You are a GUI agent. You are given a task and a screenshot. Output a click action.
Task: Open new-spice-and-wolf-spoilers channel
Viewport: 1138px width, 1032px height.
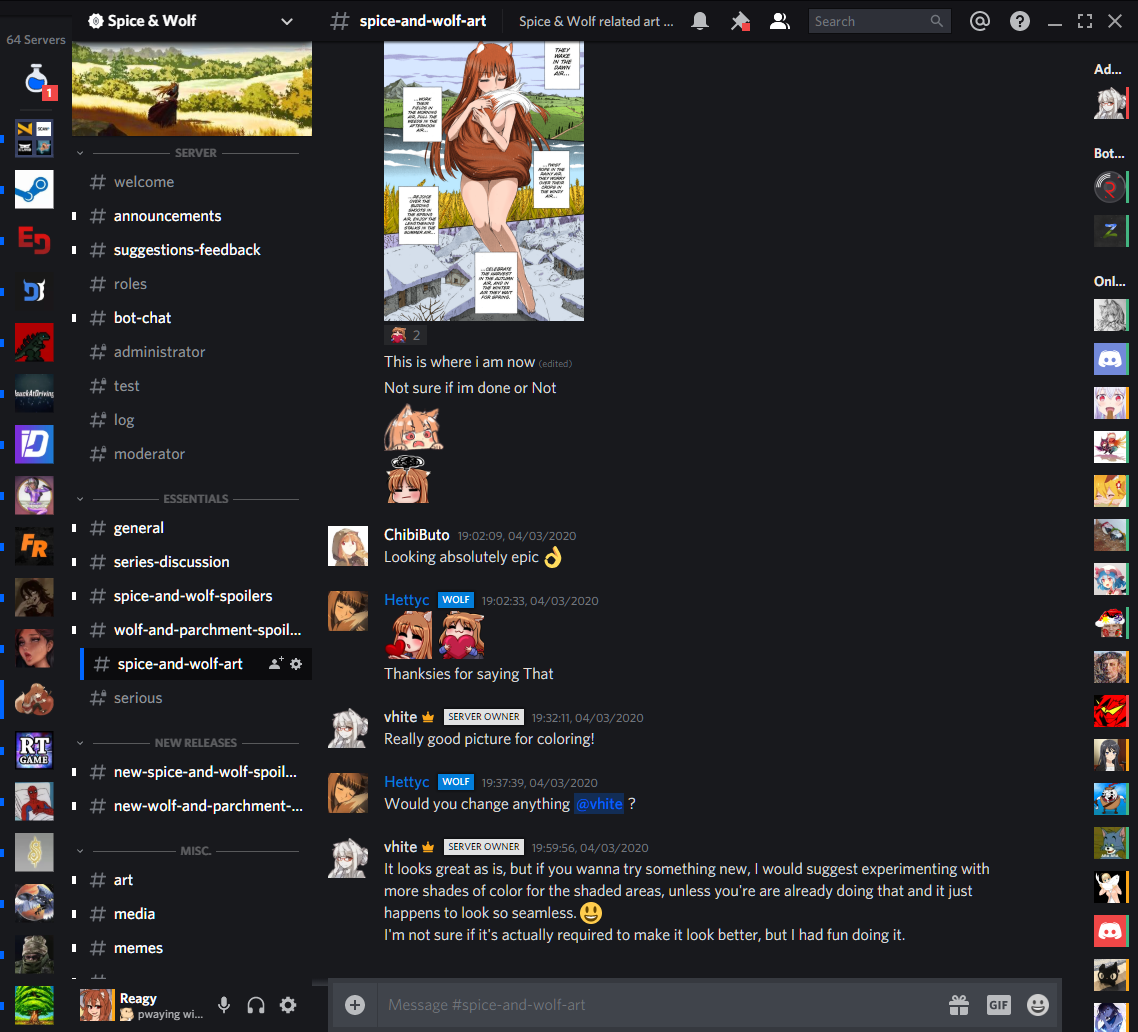(195, 772)
